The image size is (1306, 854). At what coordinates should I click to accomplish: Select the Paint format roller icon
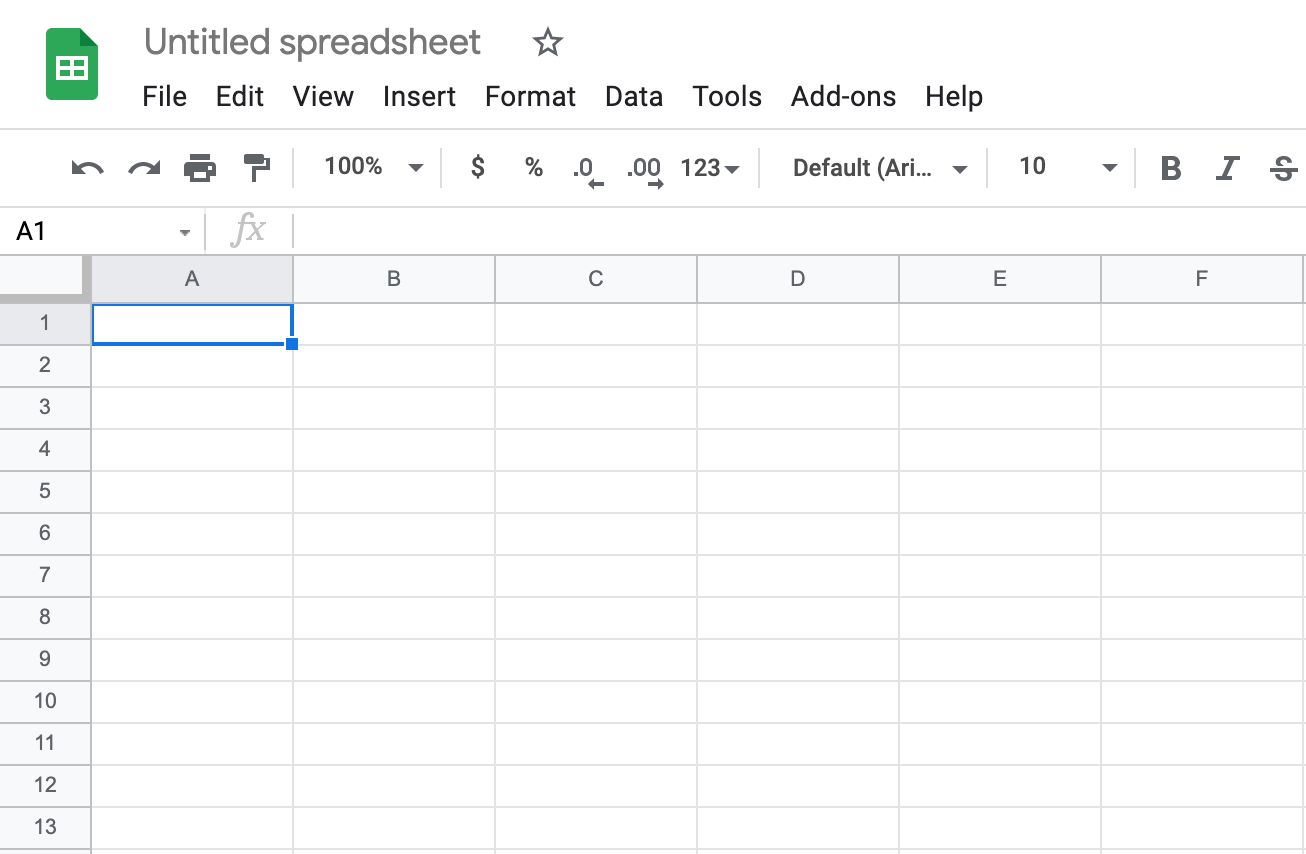257,168
